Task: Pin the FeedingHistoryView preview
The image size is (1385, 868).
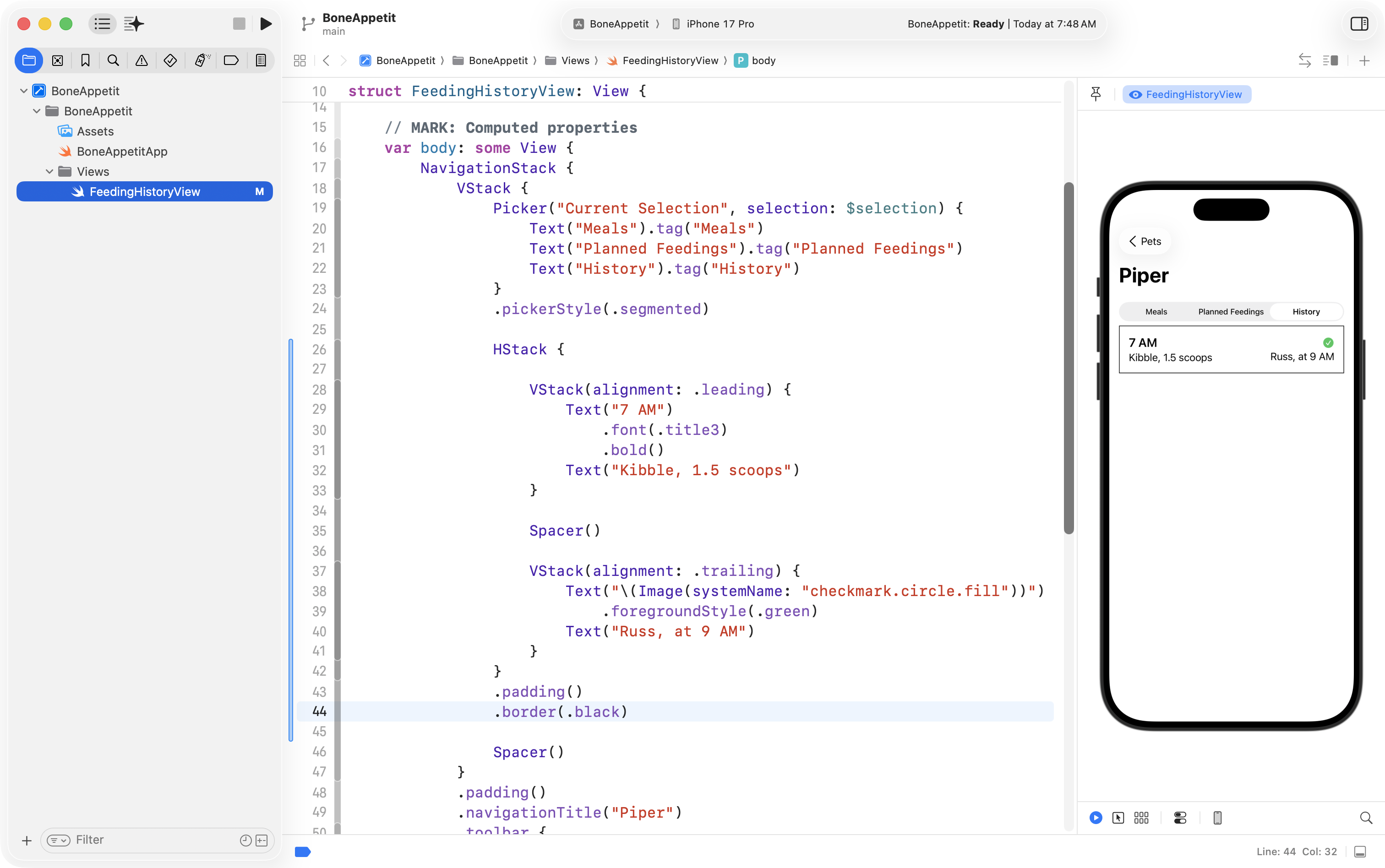Action: click(x=1096, y=94)
